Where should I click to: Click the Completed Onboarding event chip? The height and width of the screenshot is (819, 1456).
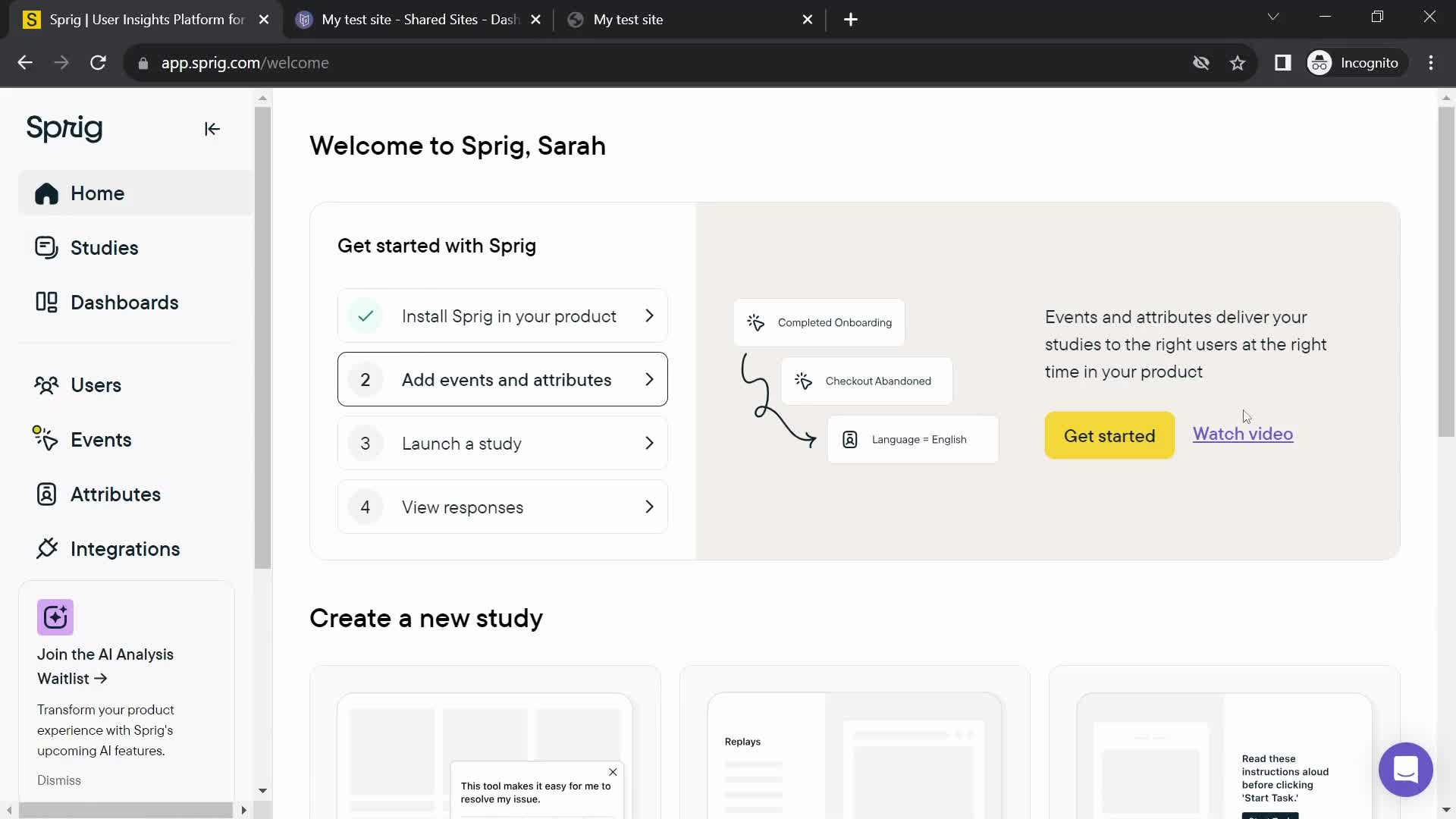click(x=819, y=322)
